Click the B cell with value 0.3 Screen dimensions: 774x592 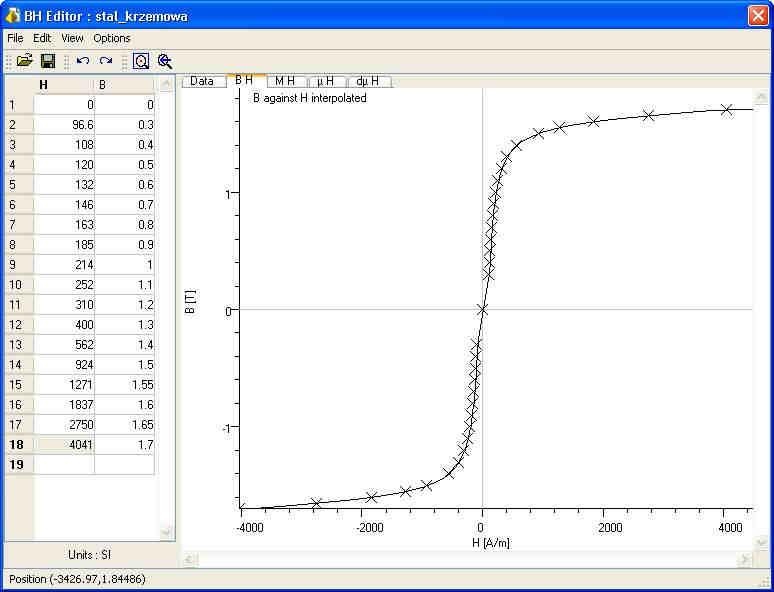[124, 125]
